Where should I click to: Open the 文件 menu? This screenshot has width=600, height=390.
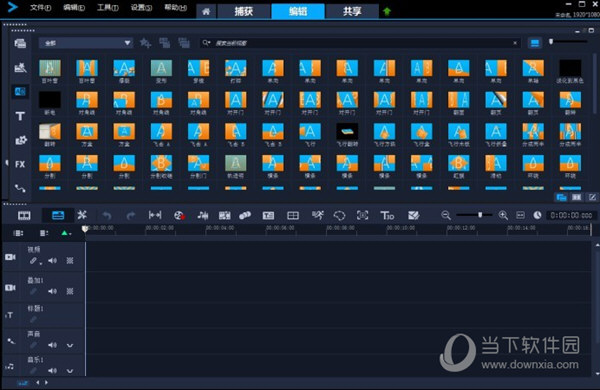40,7
